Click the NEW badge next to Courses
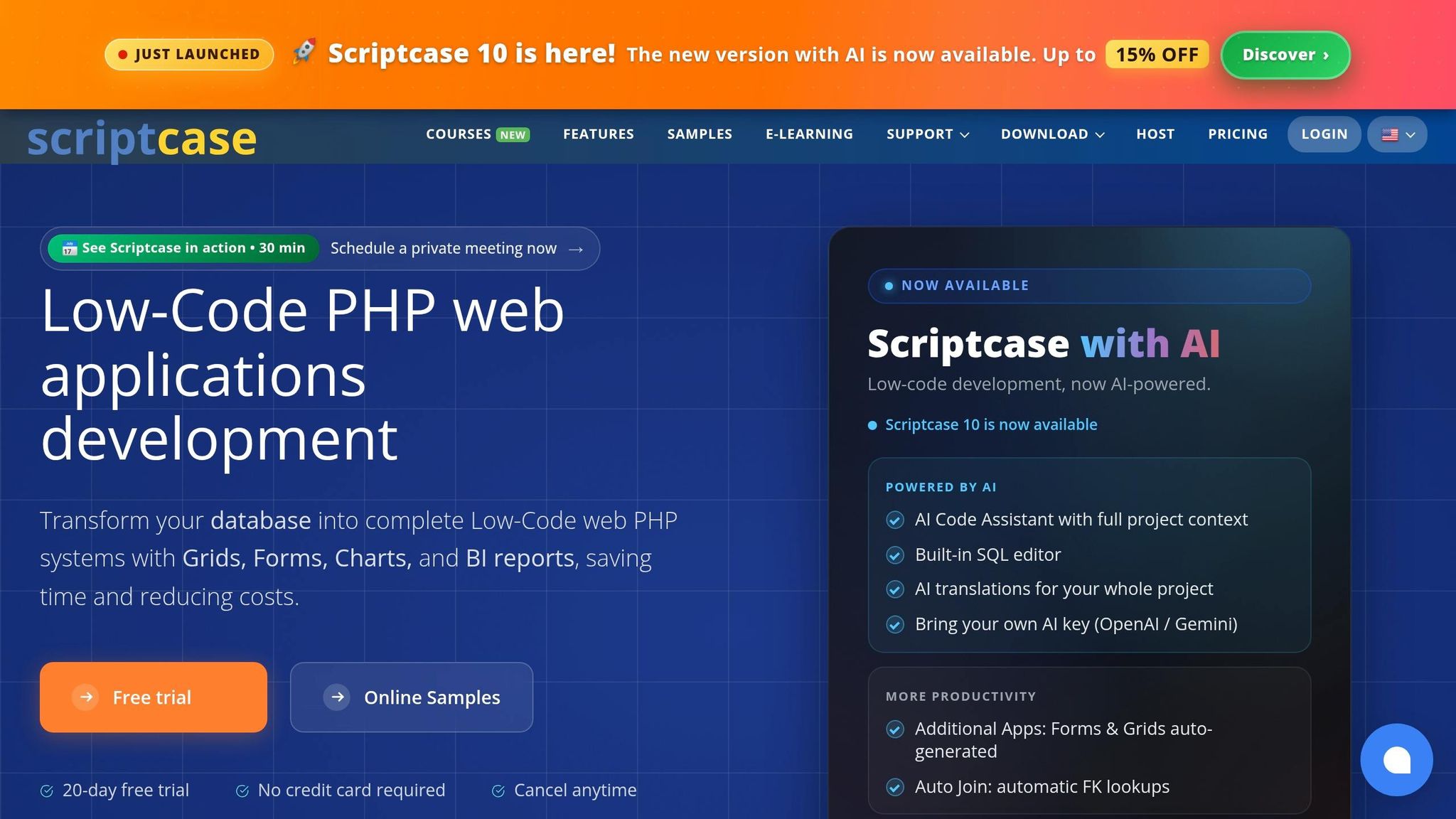 513,135
